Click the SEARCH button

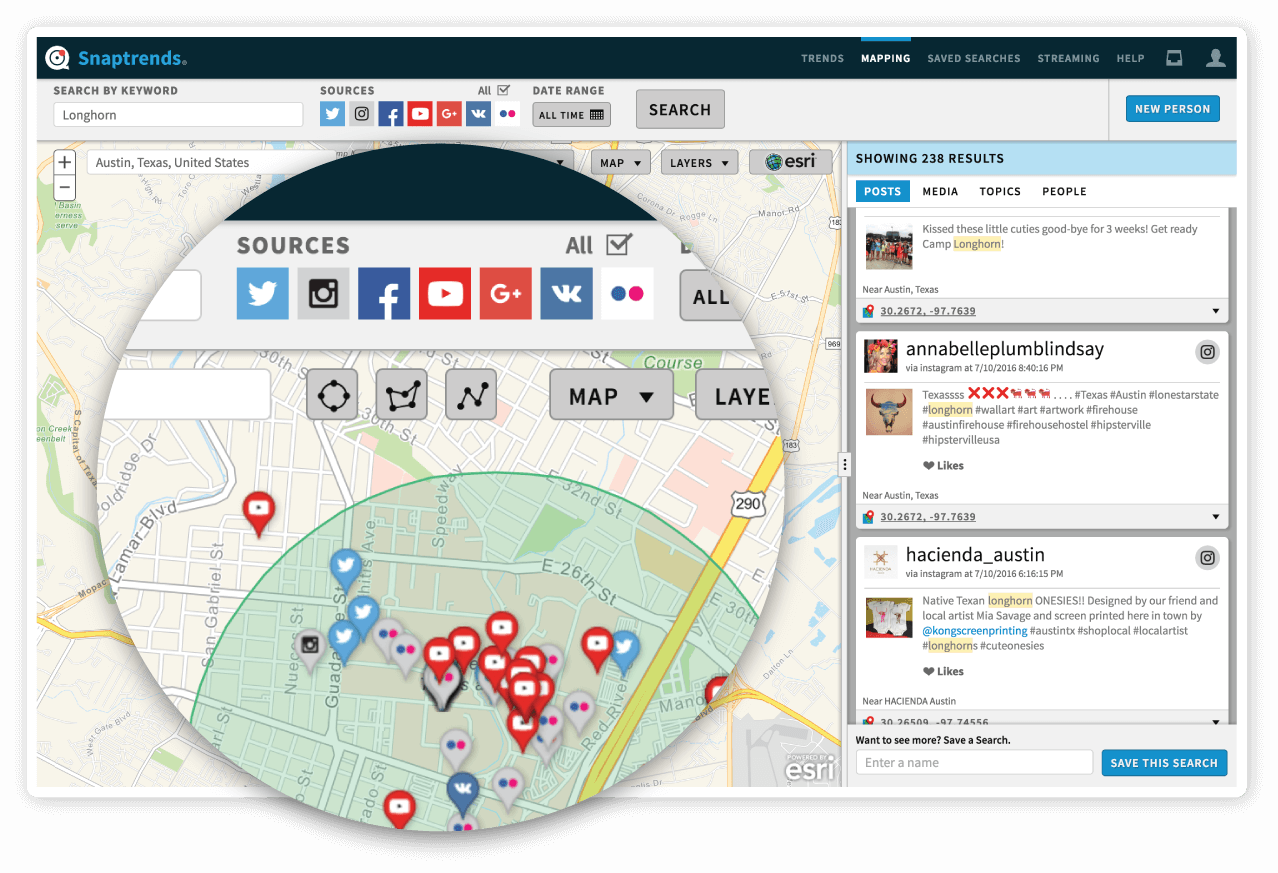(680, 110)
